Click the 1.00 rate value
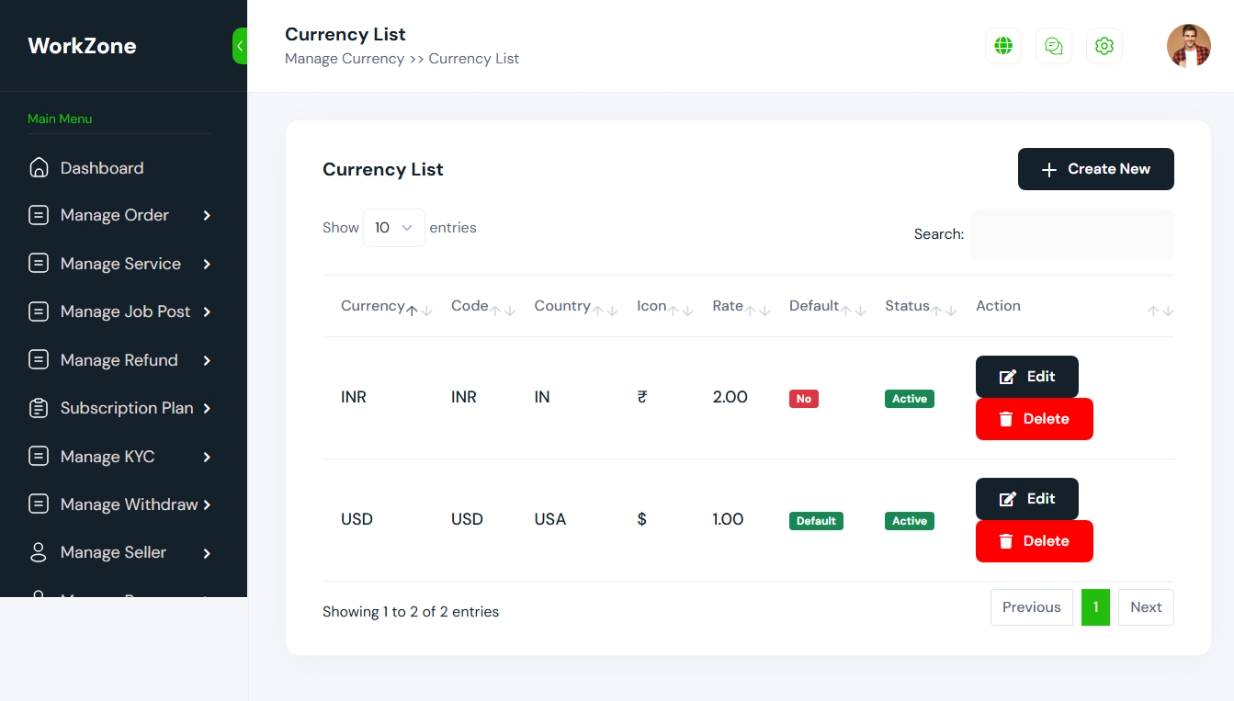This screenshot has height=701, width=1234. (x=728, y=519)
